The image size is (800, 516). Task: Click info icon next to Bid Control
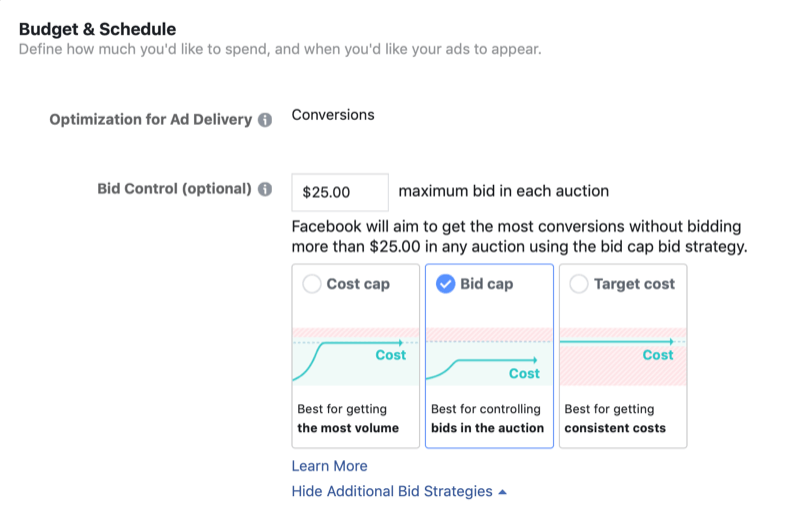click(265, 189)
